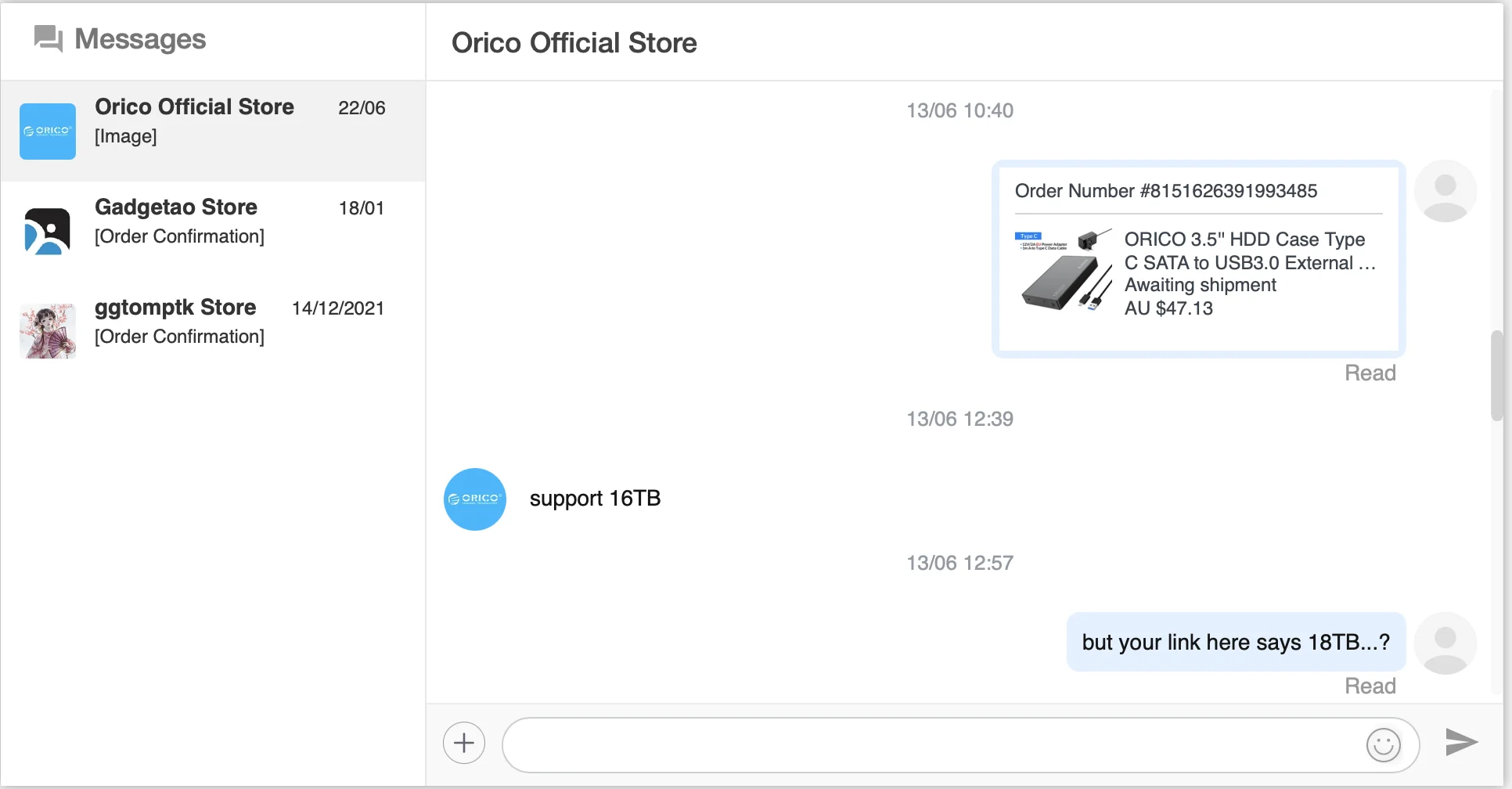Click "[Order Confirmation]" preview under Gadgetao Store

(x=180, y=236)
